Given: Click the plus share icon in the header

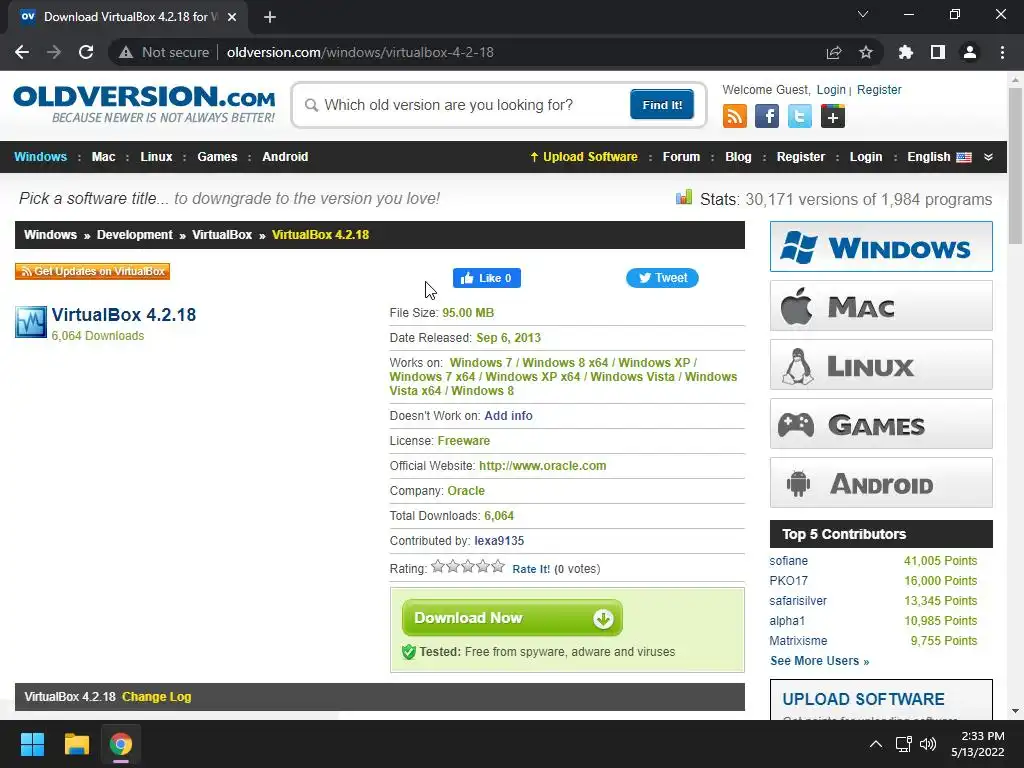Looking at the screenshot, I should coord(833,117).
